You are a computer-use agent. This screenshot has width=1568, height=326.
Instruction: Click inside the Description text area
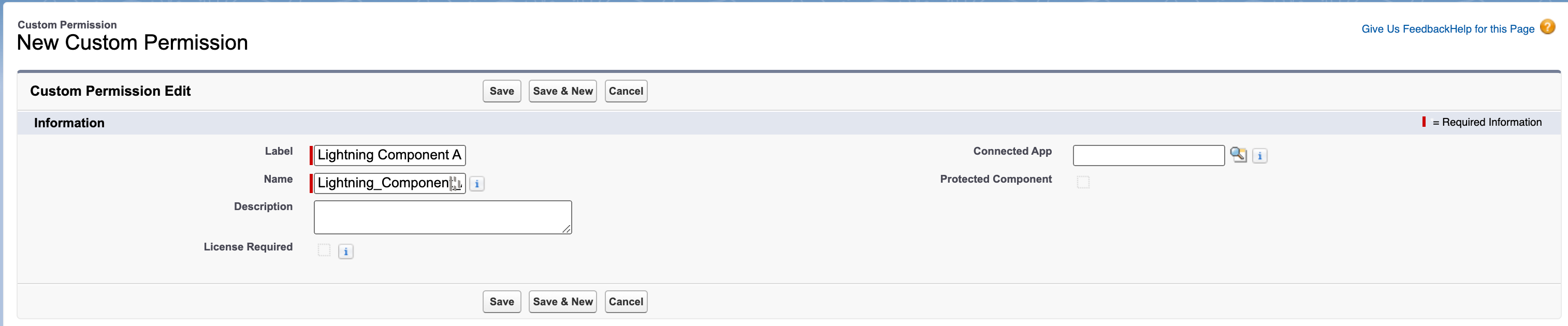pyautogui.click(x=443, y=217)
